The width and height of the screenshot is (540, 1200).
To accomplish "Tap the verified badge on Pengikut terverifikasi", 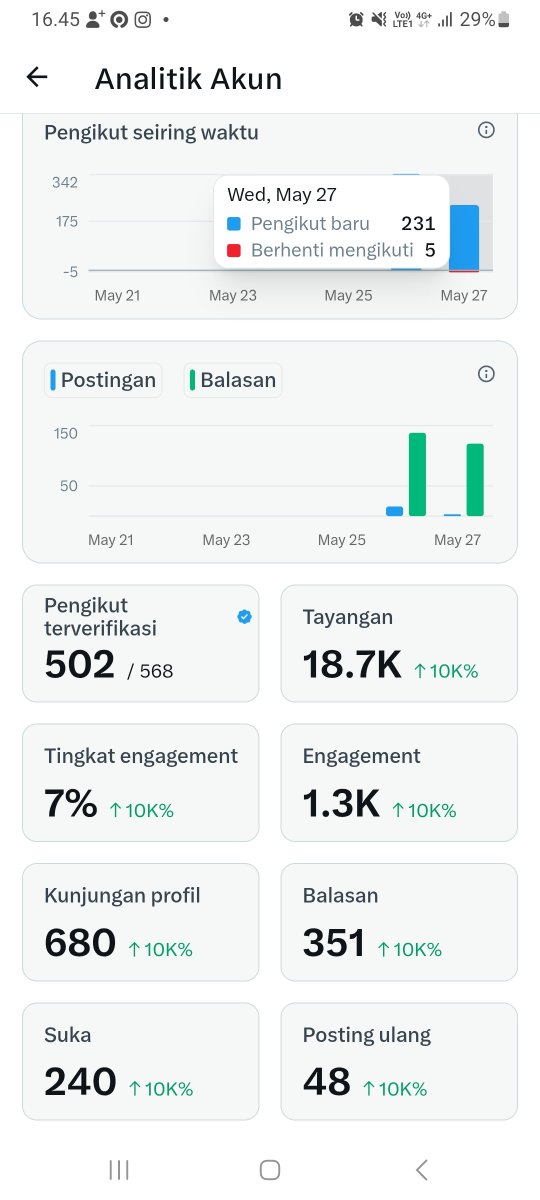I will click(x=244, y=617).
